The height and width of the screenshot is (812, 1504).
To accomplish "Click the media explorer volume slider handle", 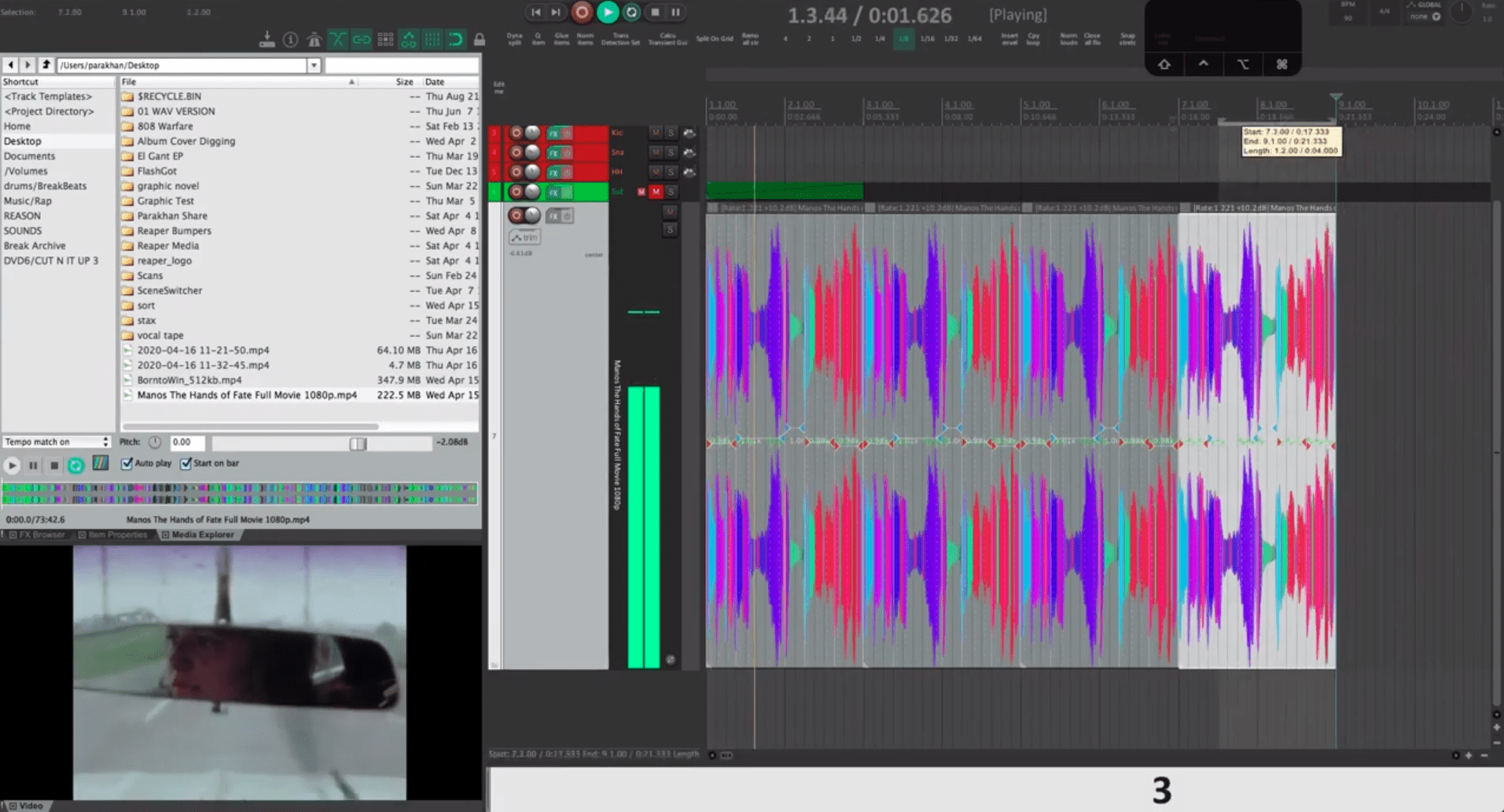I will click(x=358, y=443).
